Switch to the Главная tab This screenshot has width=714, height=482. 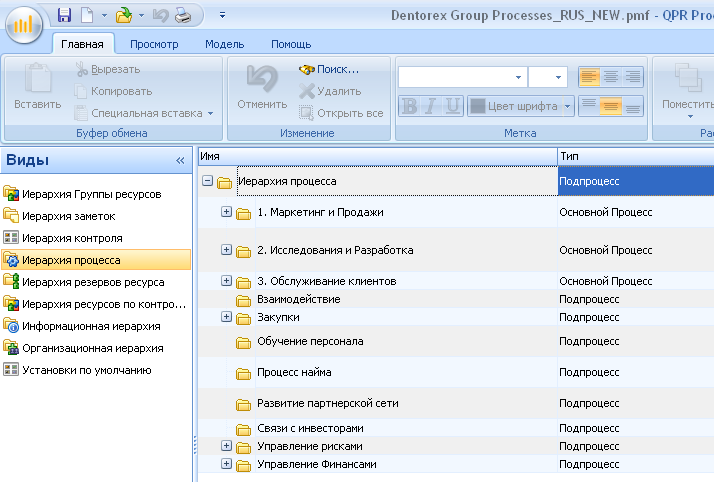click(x=82, y=44)
